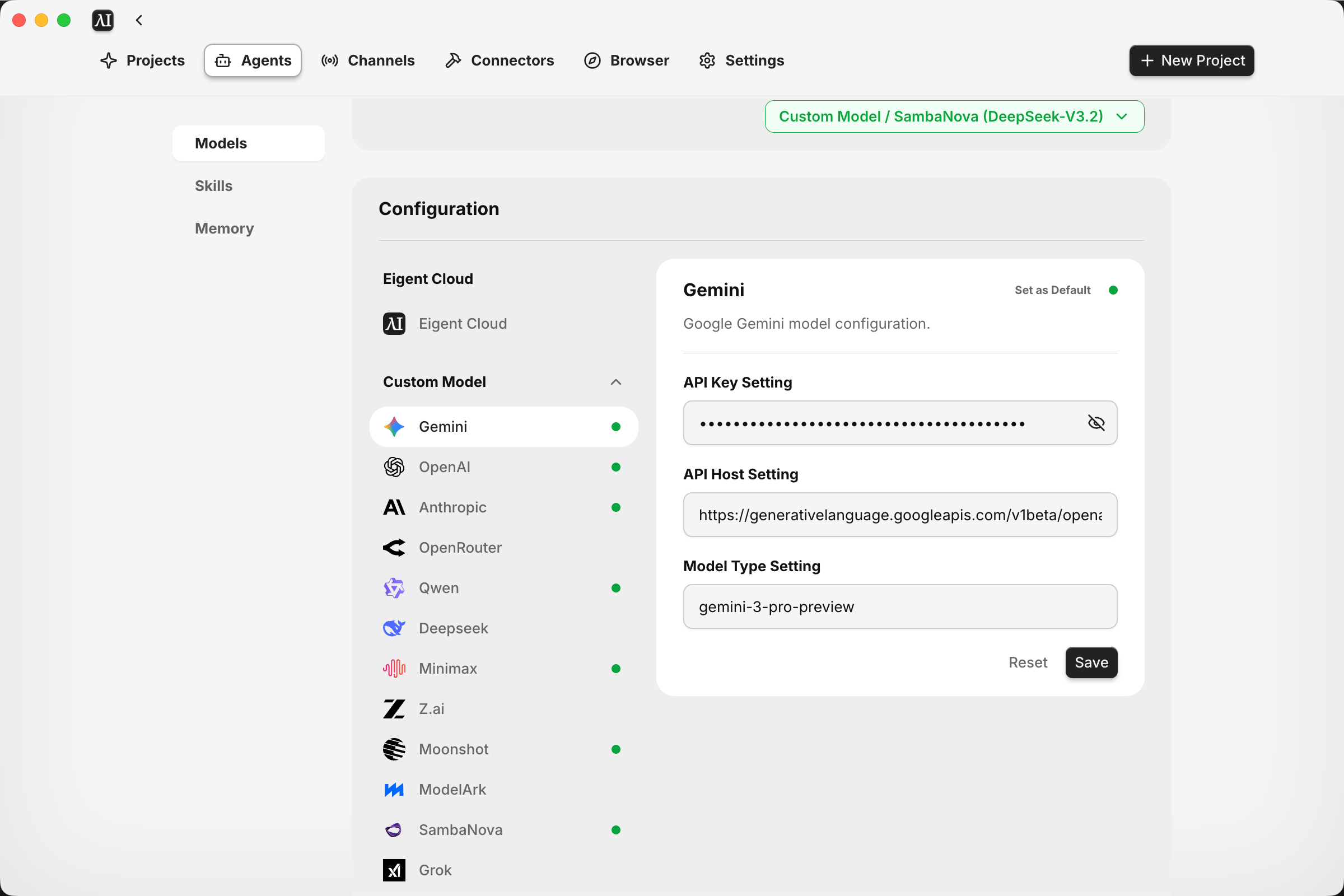This screenshot has height=896, width=1344.
Task: Open the Connectors tab
Action: pos(500,60)
